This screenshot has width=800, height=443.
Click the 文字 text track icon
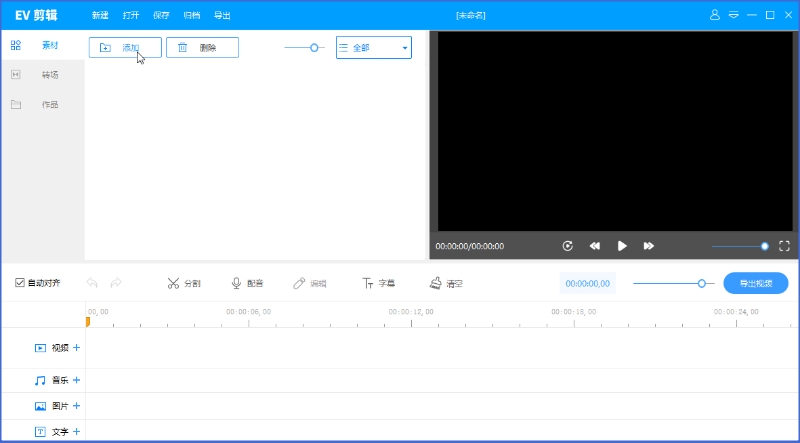[40, 432]
